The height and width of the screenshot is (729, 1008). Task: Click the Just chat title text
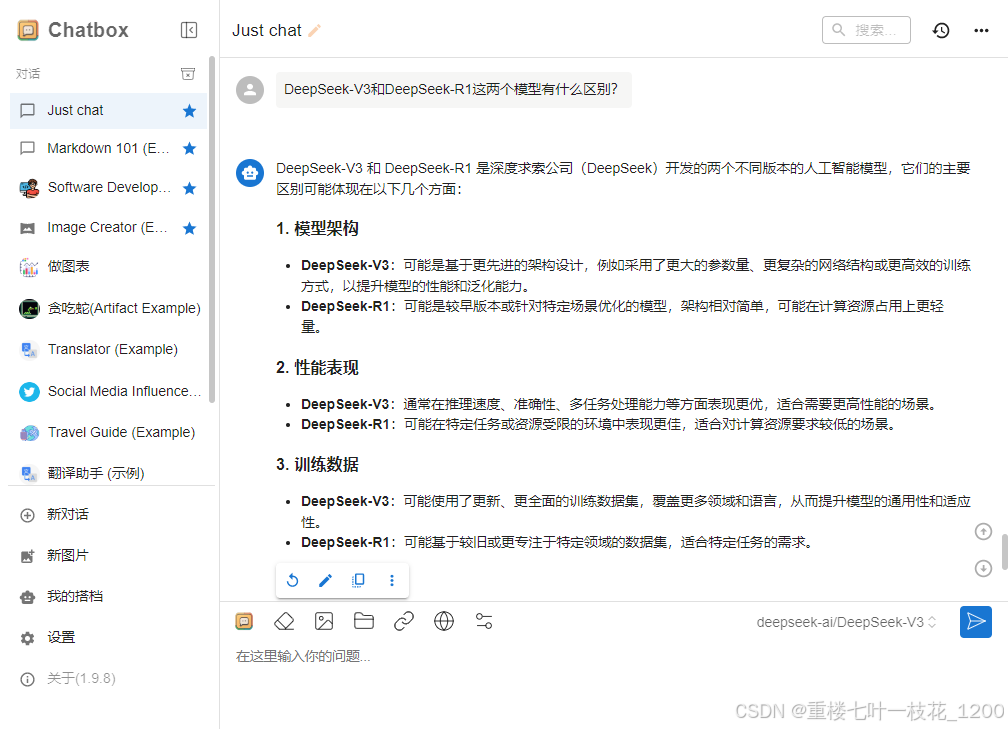267,30
